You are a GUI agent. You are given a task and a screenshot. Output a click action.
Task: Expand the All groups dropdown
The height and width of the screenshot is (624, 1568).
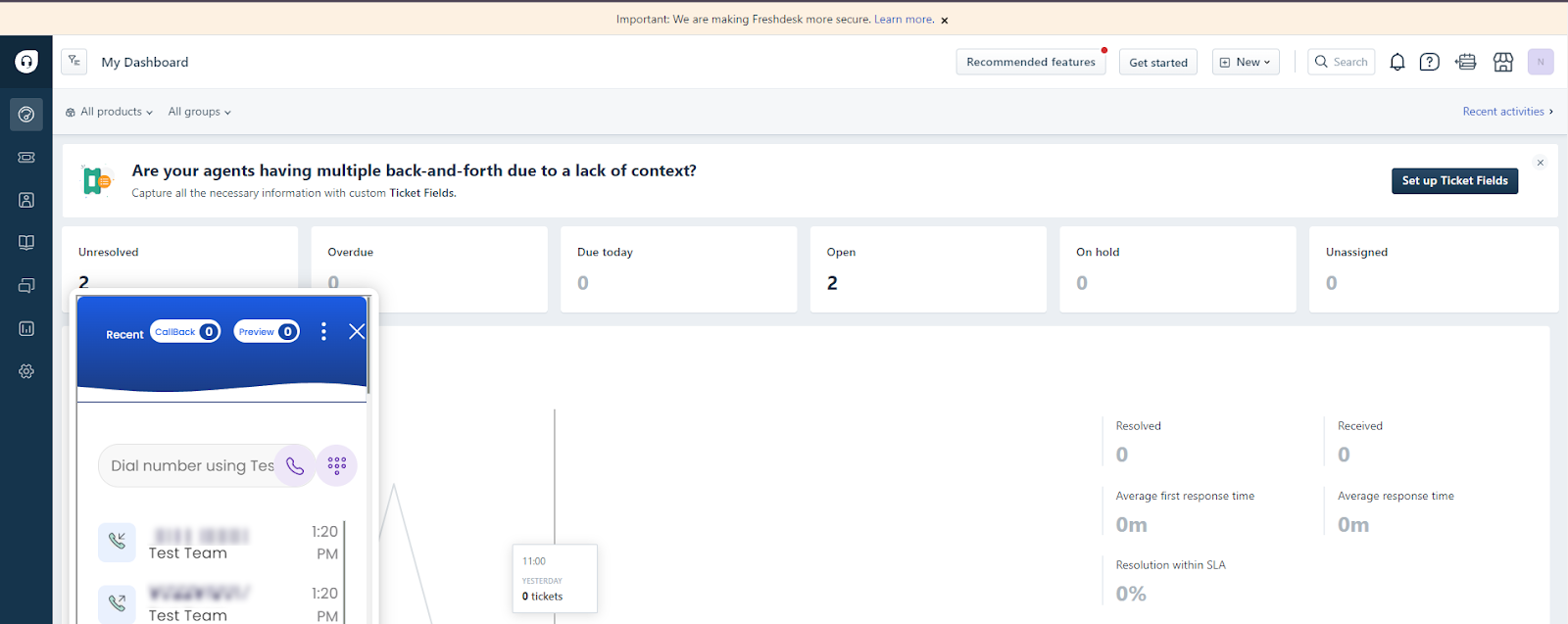click(x=199, y=112)
